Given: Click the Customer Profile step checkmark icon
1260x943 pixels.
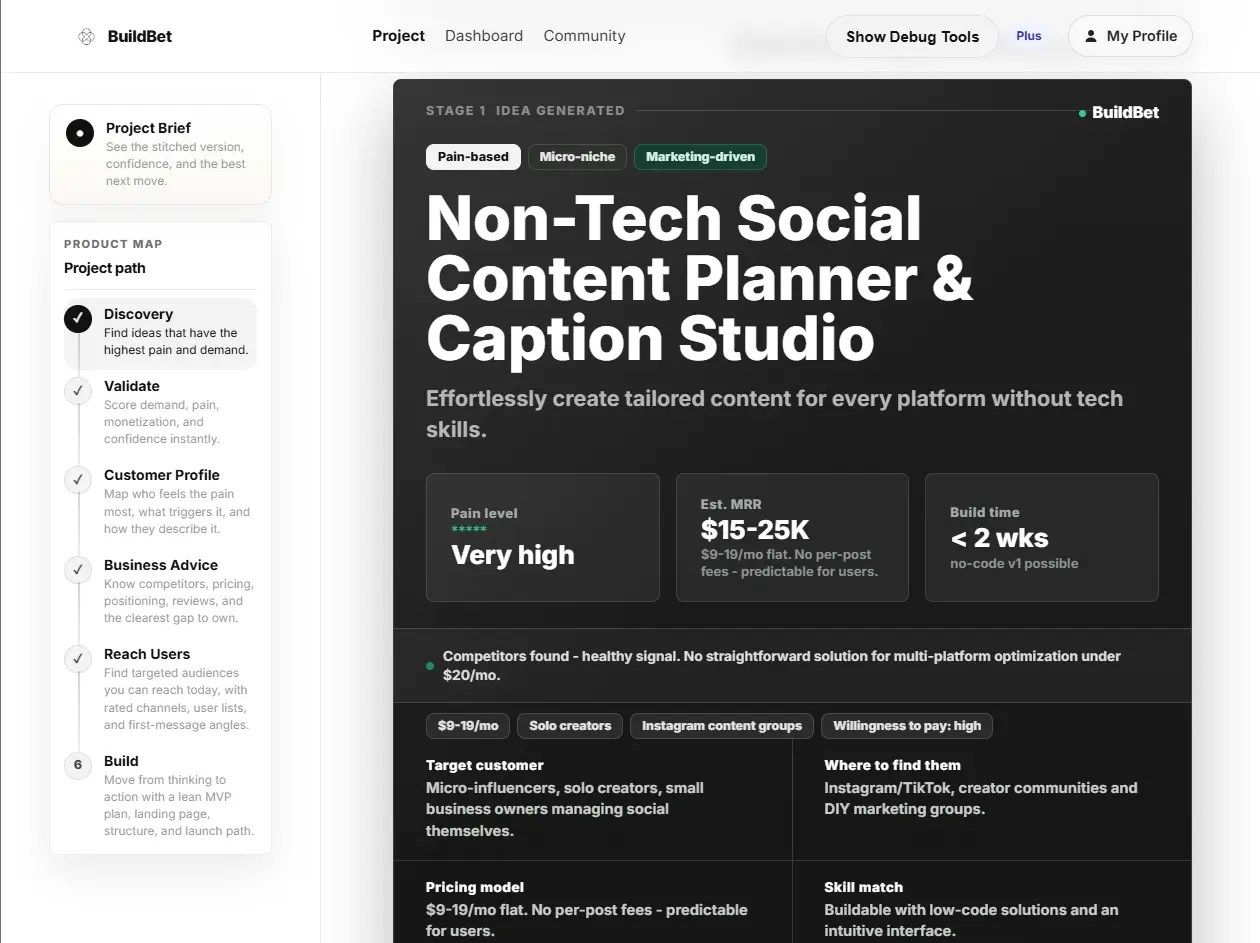Looking at the screenshot, I should (x=78, y=480).
